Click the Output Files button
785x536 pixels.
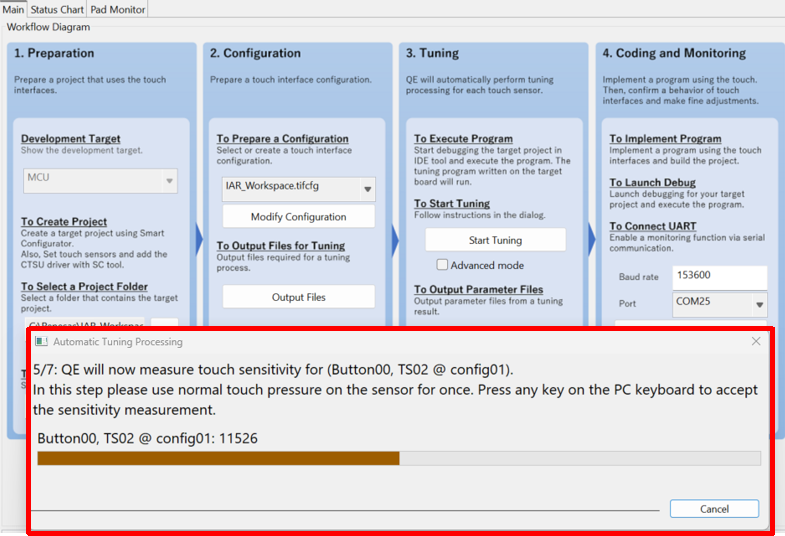298,297
